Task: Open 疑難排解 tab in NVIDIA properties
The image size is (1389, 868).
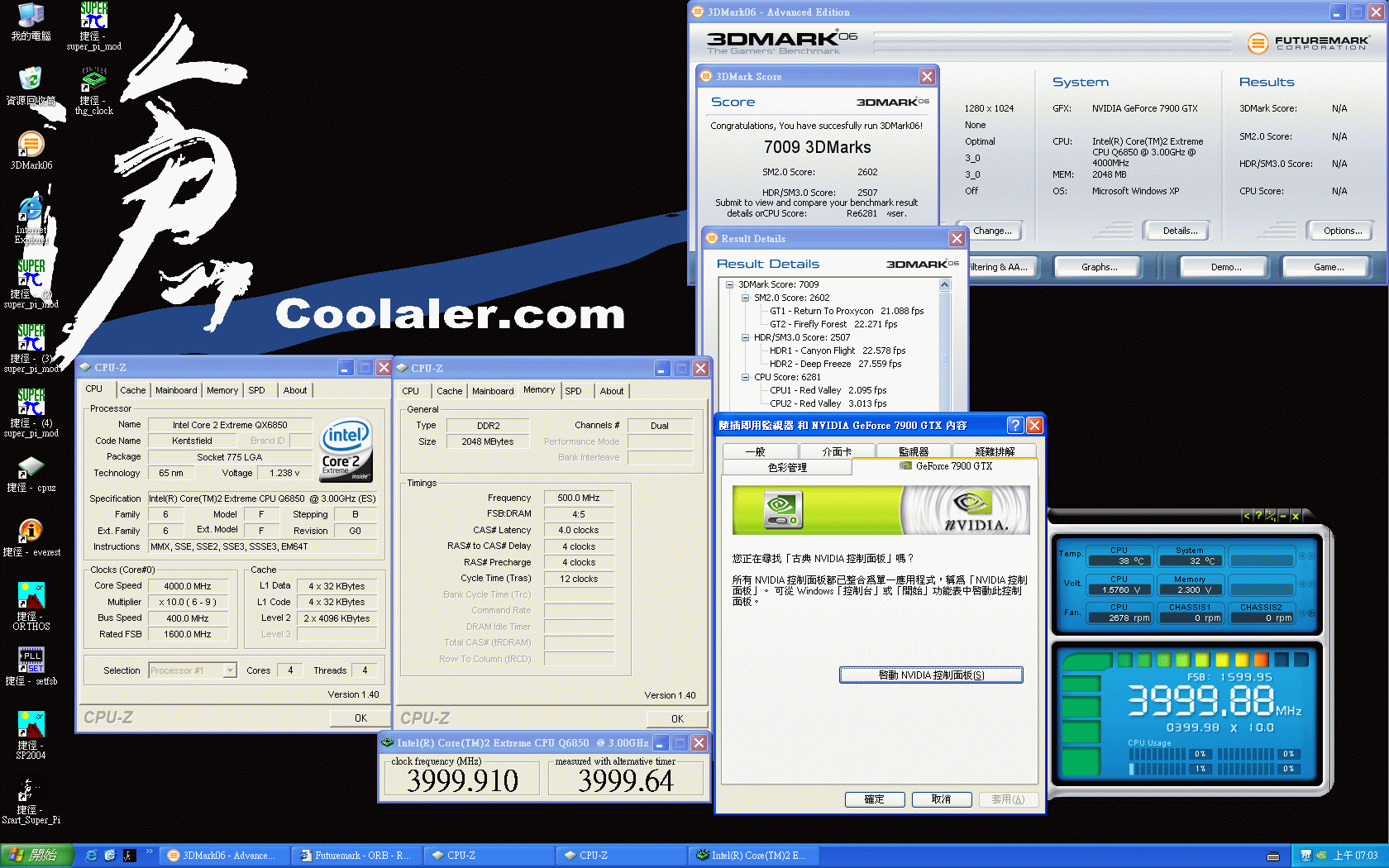Action: 995,451
